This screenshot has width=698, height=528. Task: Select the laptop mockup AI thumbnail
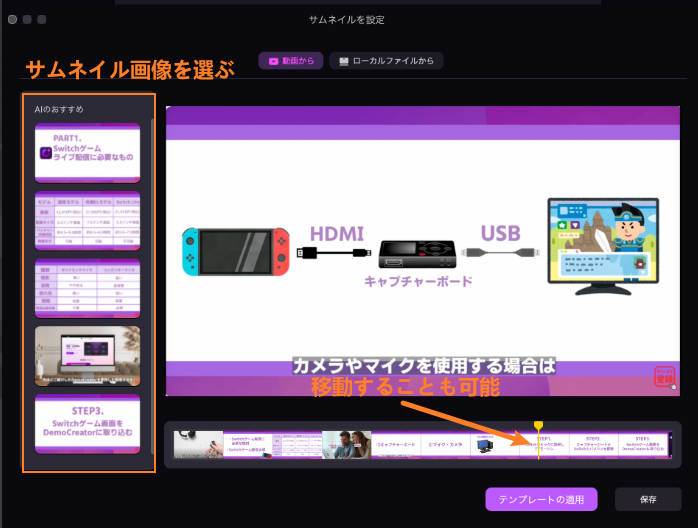click(87, 356)
